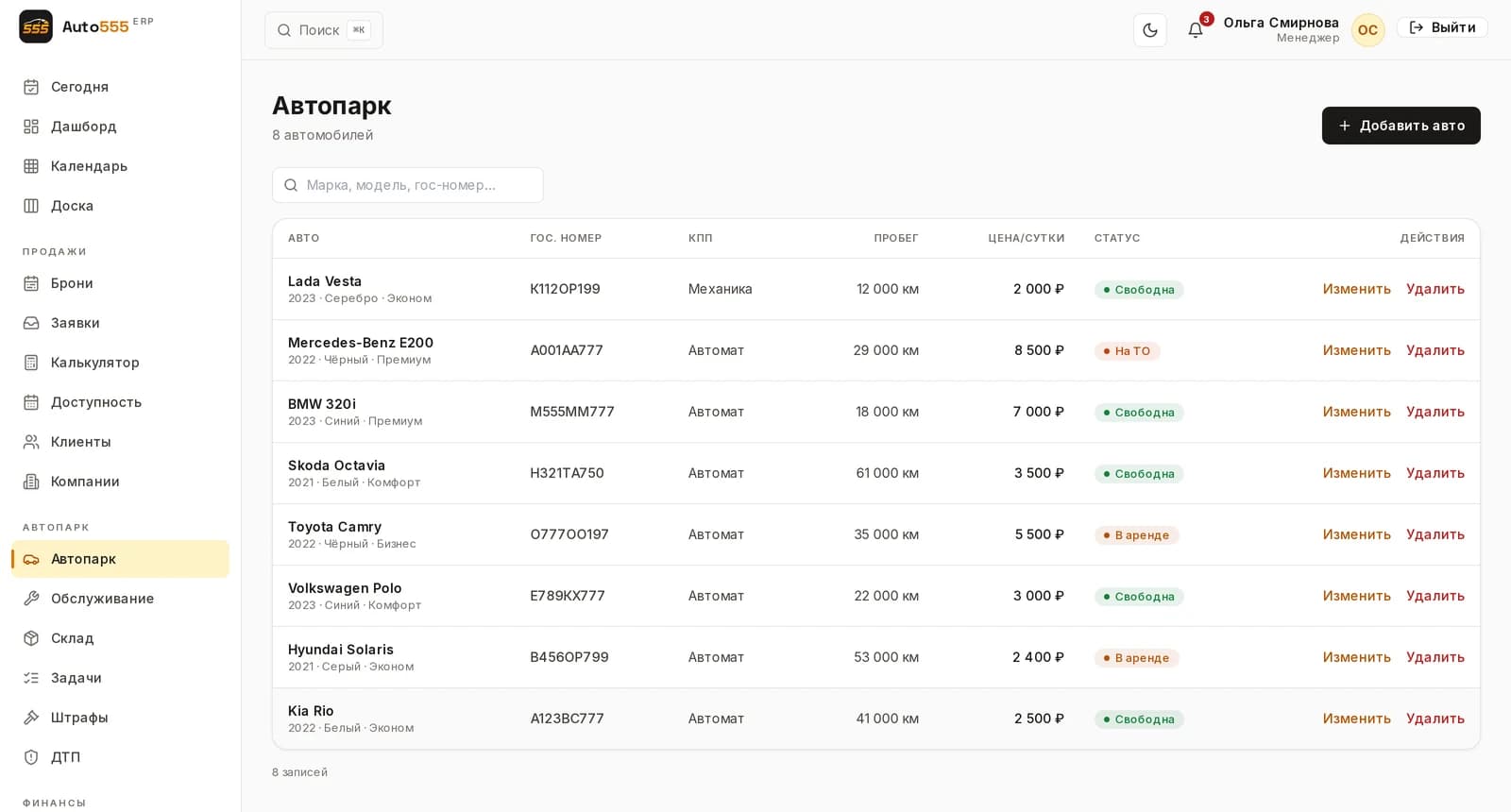Focus the Марка, модель, гос-номер search field
The width and height of the screenshot is (1511, 812).
(x=408, y=185)
